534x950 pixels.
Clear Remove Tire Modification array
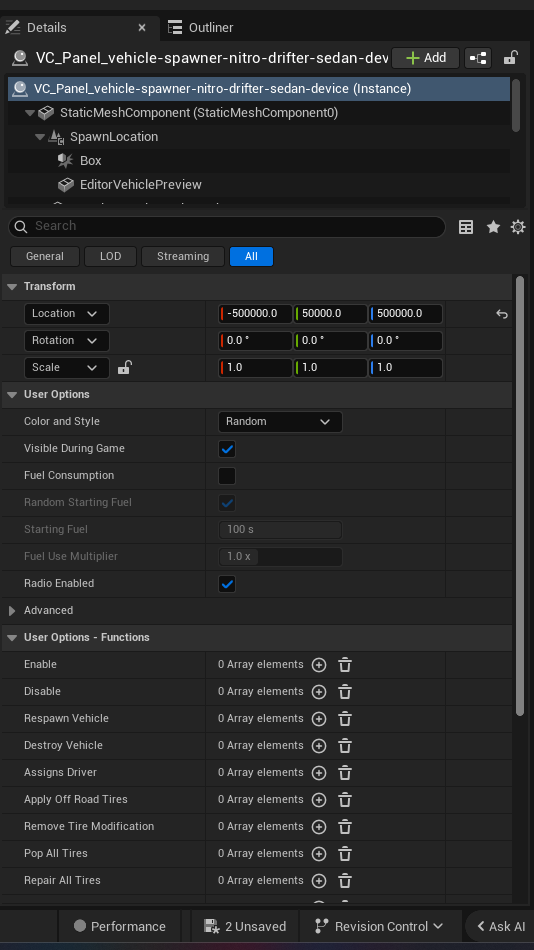coord(345,826)
